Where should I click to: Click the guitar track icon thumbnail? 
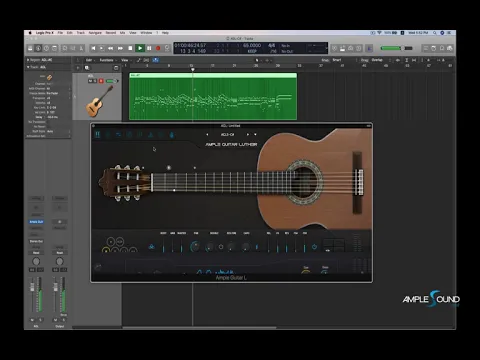(x=99, y=101)
